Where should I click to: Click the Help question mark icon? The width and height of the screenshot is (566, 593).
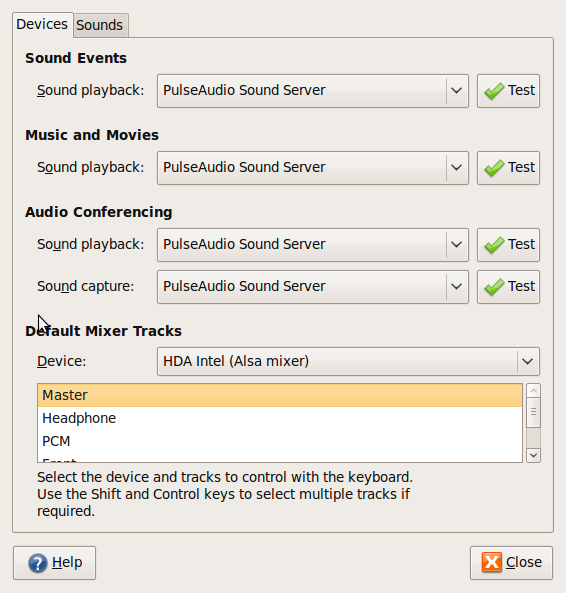click(38, 563)
